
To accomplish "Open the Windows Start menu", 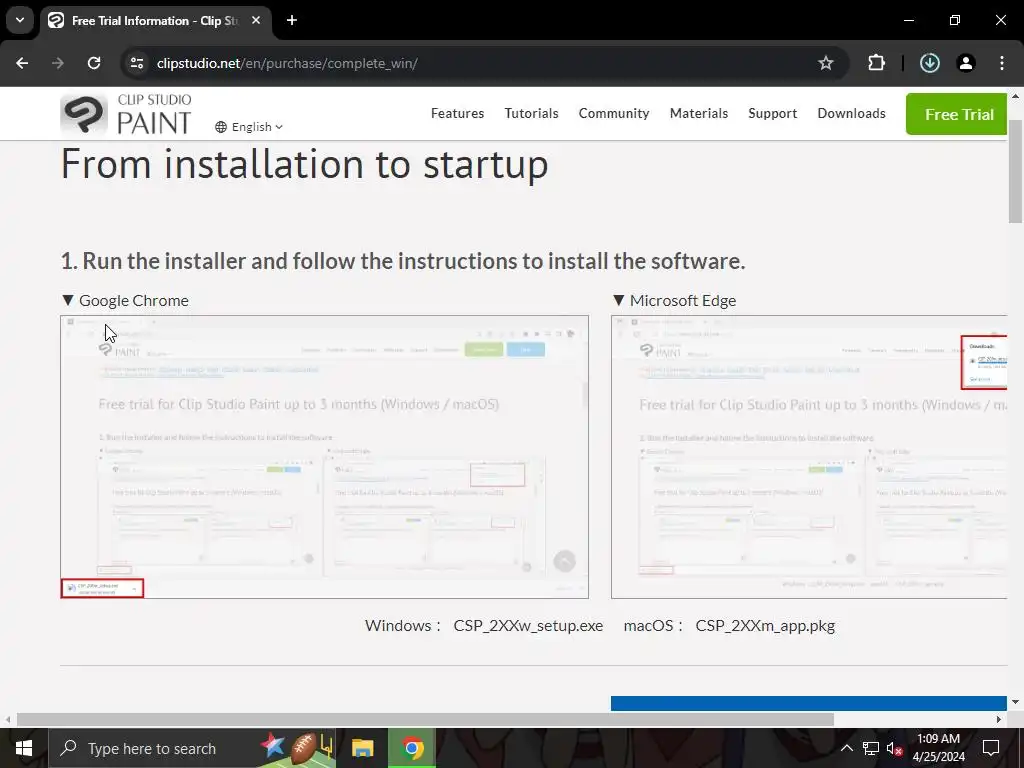I will click(x=24, y=748).
